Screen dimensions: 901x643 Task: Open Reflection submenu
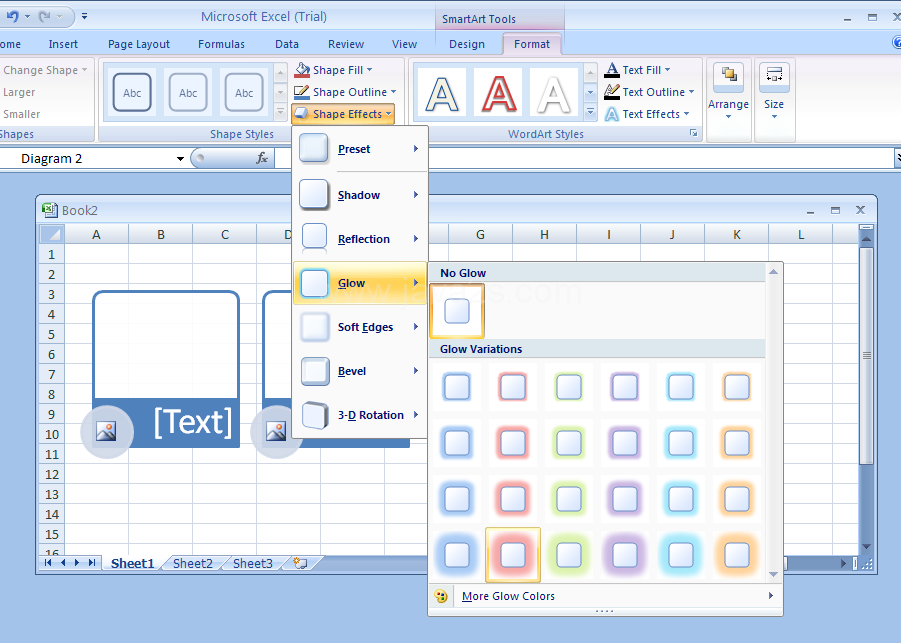pos(360,239)
